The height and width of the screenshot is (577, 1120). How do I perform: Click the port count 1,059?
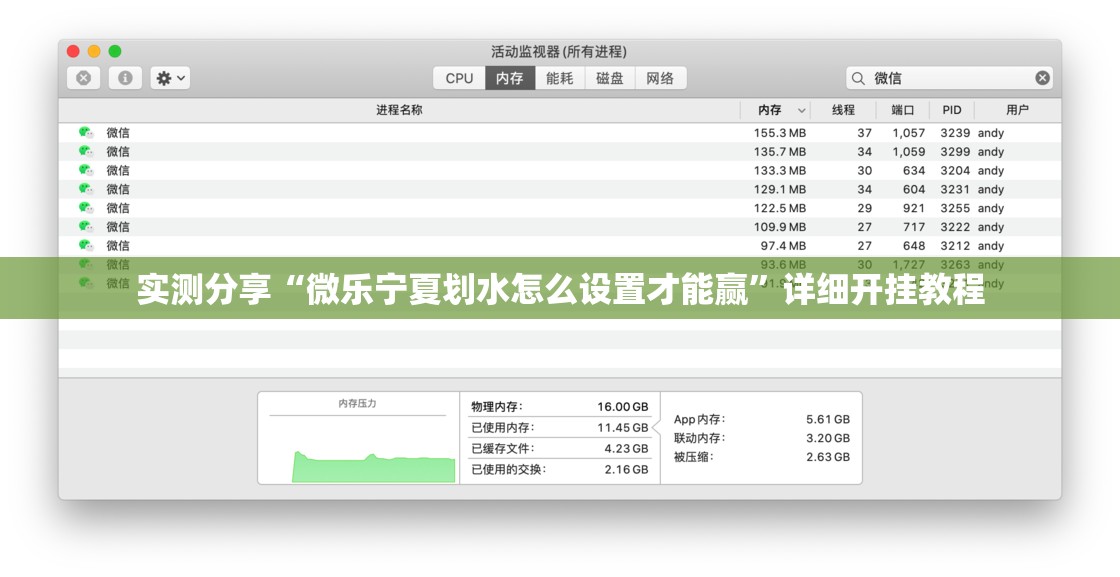tap(909, 151)
